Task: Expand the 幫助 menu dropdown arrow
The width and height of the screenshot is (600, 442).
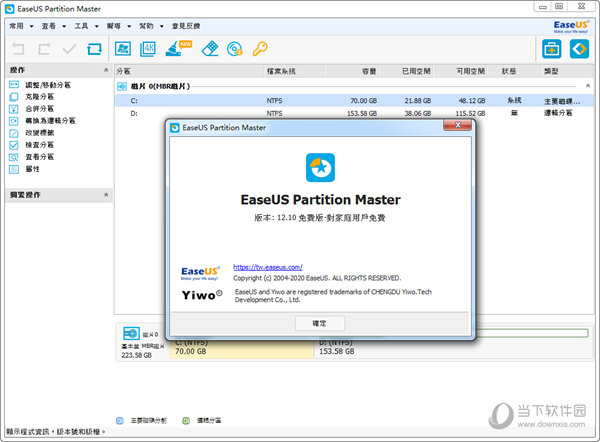Action: (x=161, y=26)
